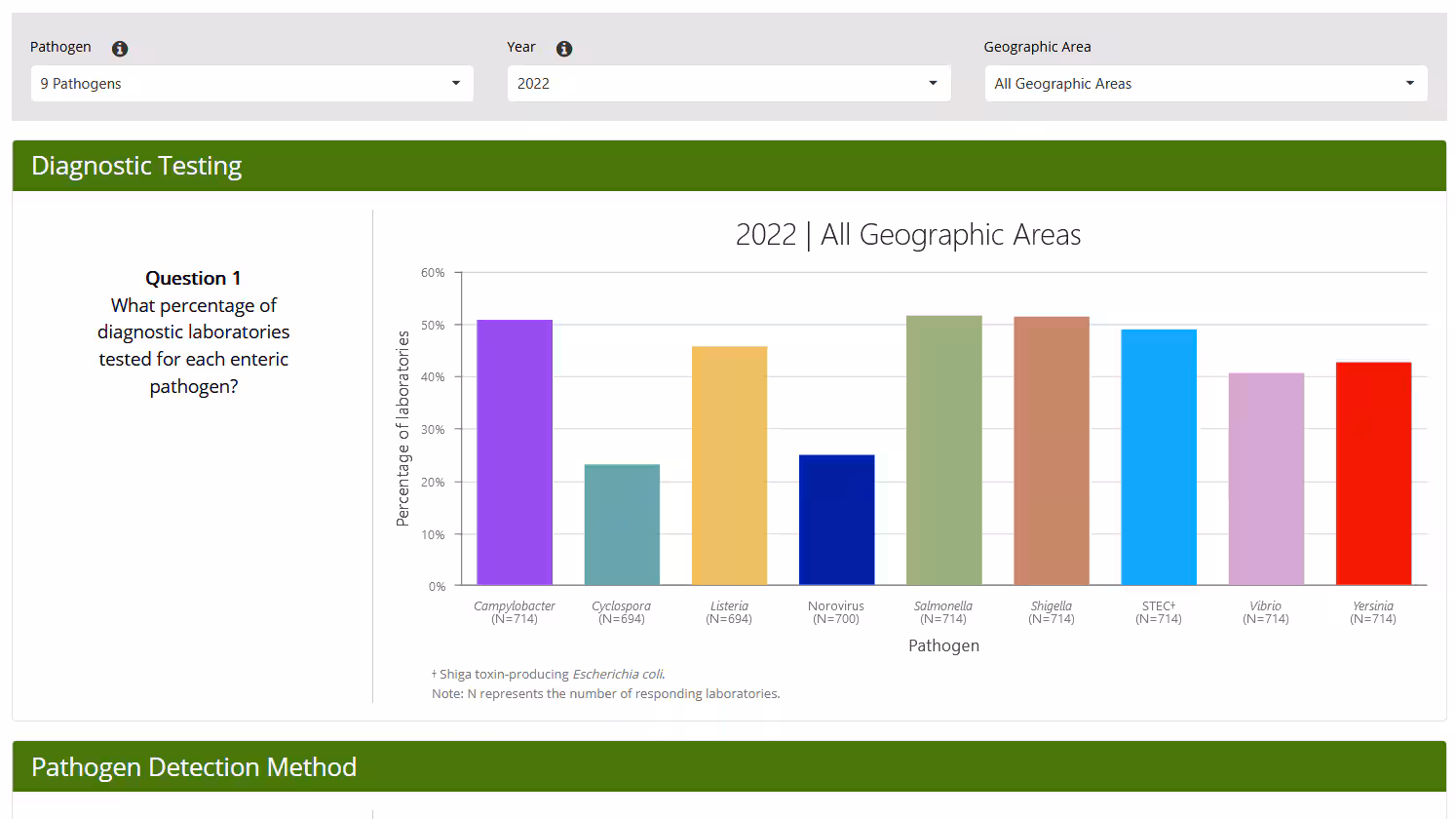Expand the 9 Pathogens dropdown

[251, 83]
